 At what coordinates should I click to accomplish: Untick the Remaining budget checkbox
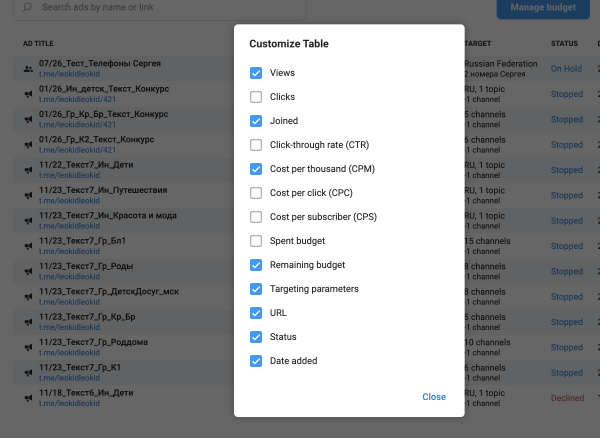[x=256, y=265]
